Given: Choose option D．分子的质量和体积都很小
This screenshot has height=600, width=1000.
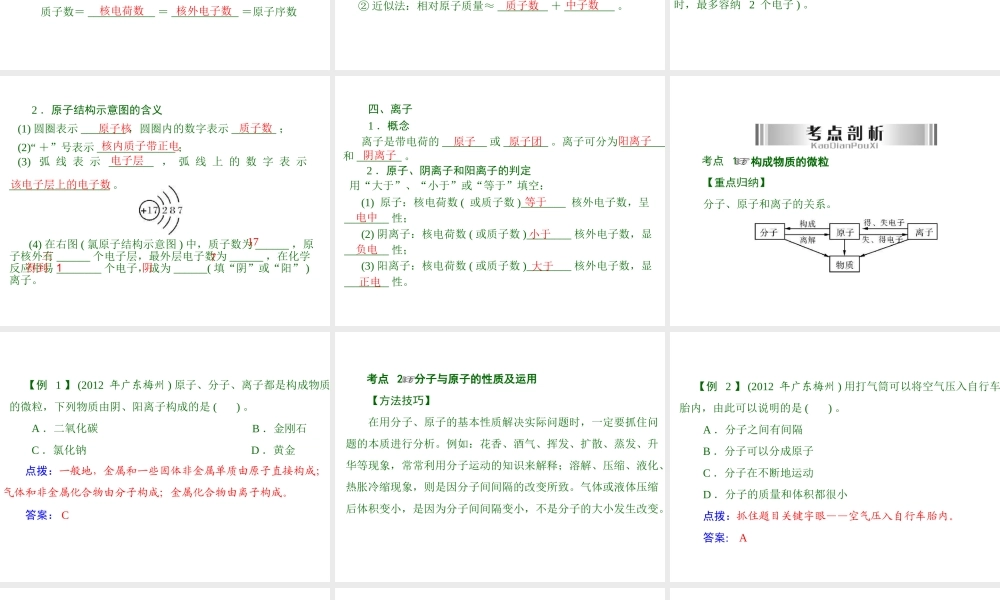Looking at the screenshot, I should [x=775, y=494].
